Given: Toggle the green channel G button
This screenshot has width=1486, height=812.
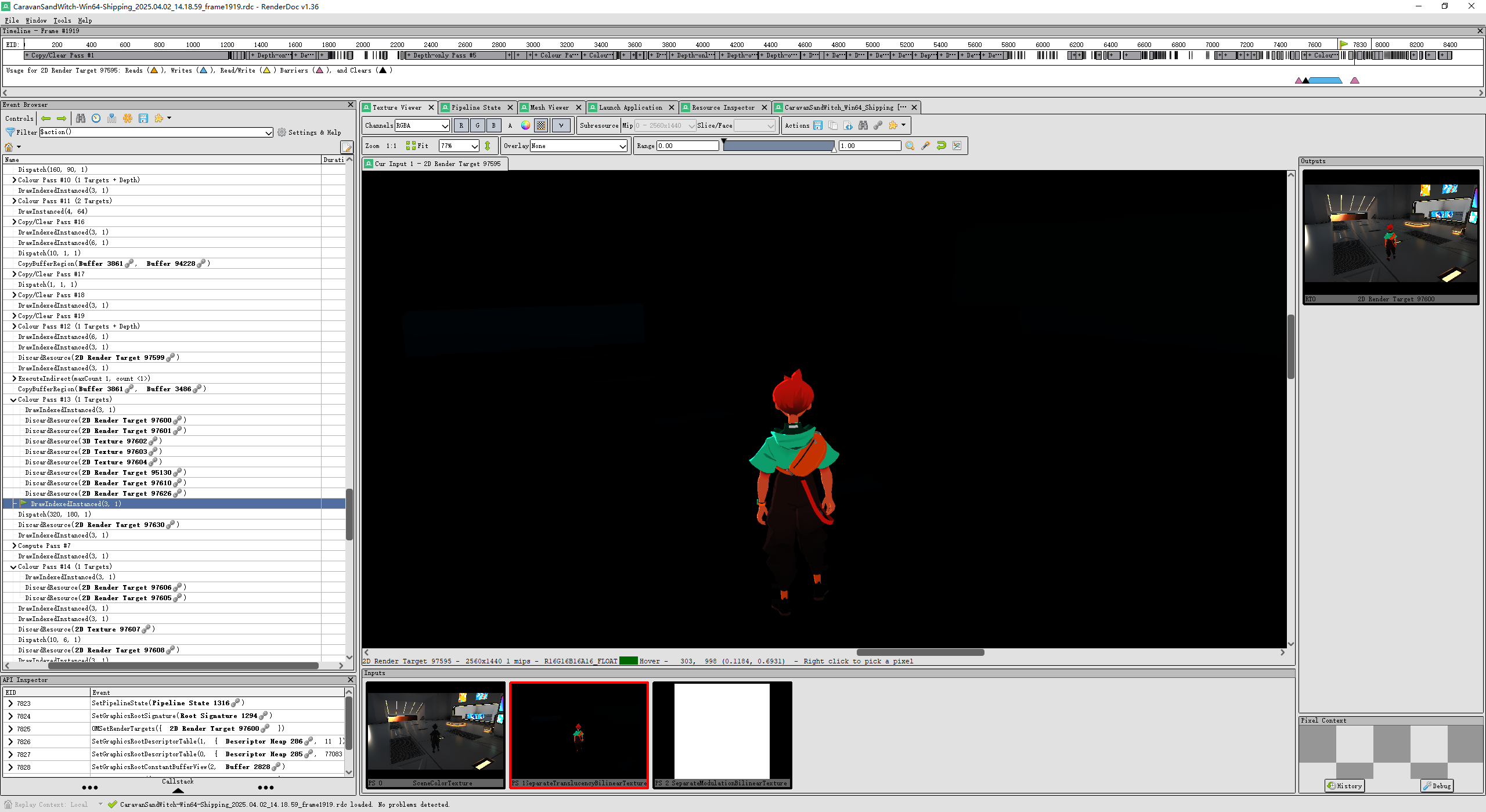Looking at the screenshot, I should (478, 125).
